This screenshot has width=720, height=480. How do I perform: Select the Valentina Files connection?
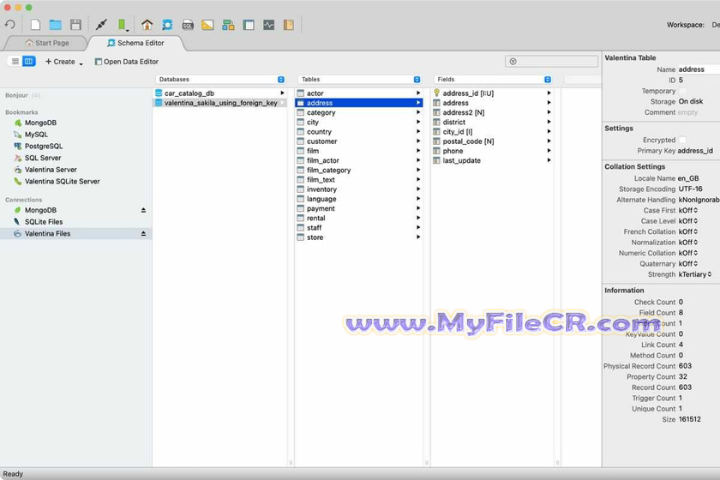pos(76,233)
